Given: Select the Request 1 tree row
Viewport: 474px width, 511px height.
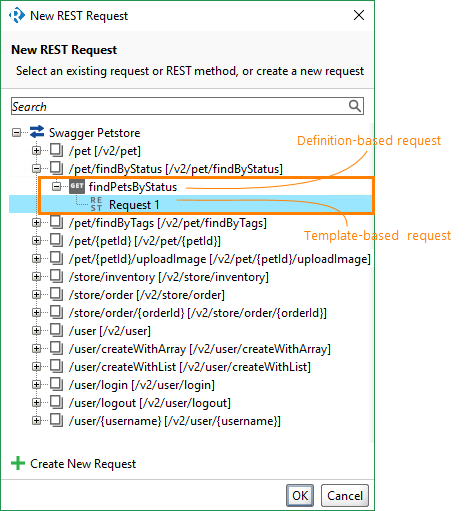Looking at the screenshot, I should pos(190,204).
